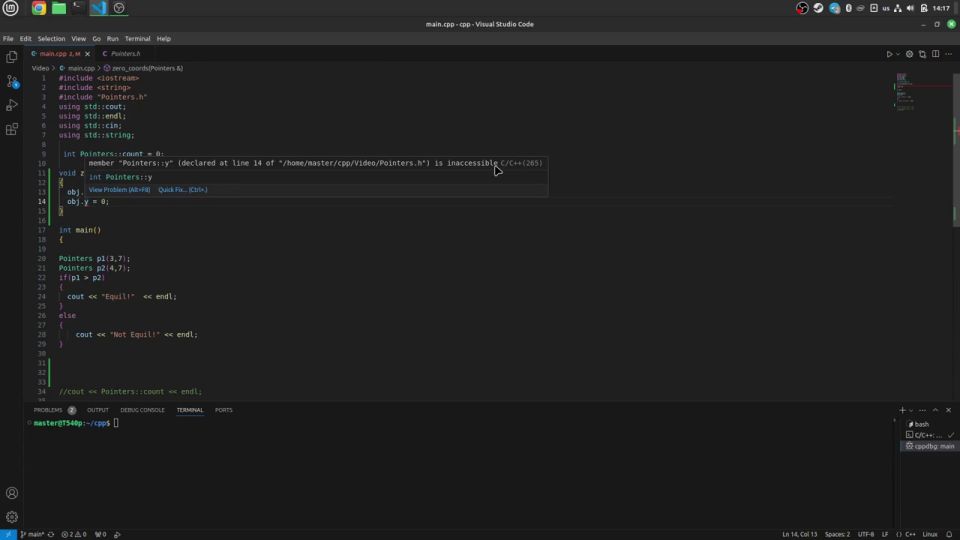Open the Go menu
The width and height of the screenshot is (960, 540).
coord(96,39)
